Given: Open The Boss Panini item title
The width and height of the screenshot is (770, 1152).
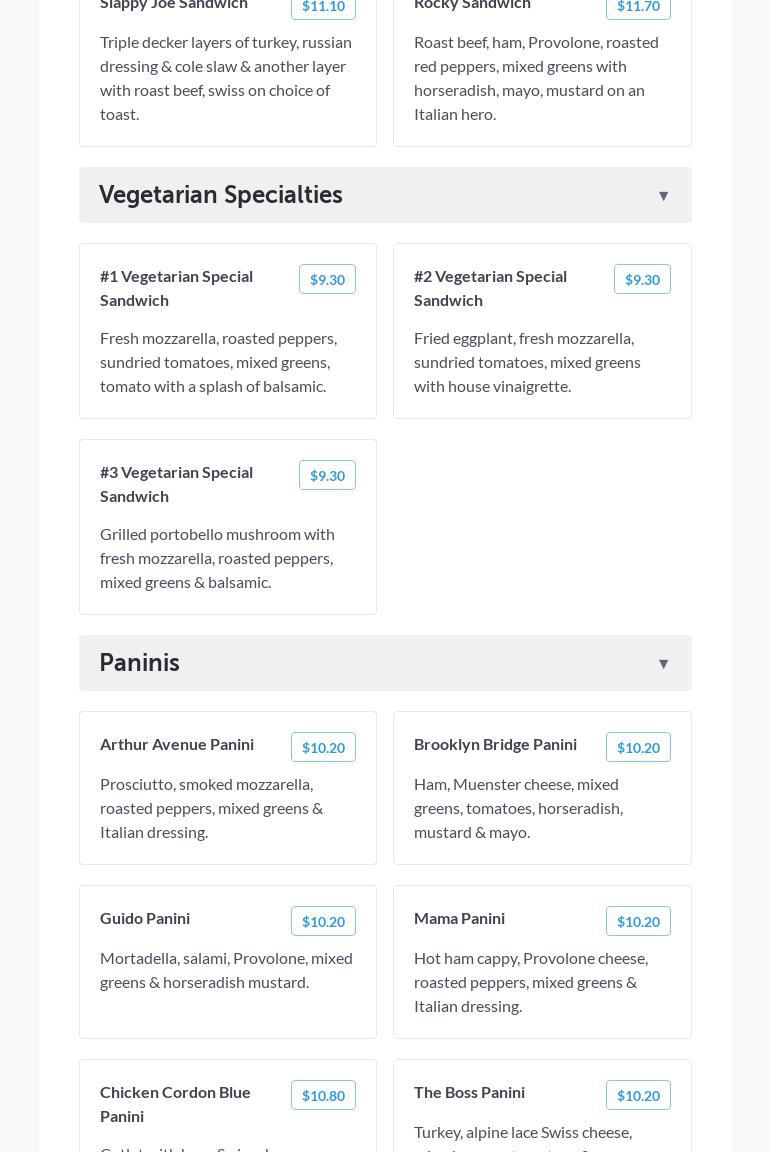Looking at the screenshot, I should 469,1092.
